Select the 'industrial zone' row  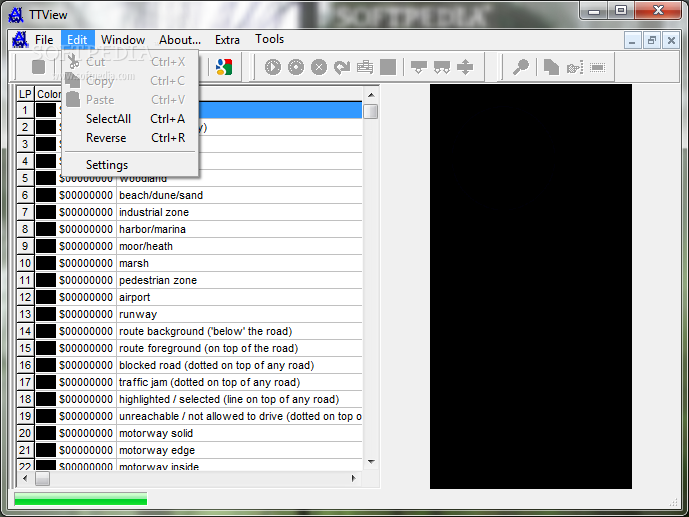click(x=189, y=212)
